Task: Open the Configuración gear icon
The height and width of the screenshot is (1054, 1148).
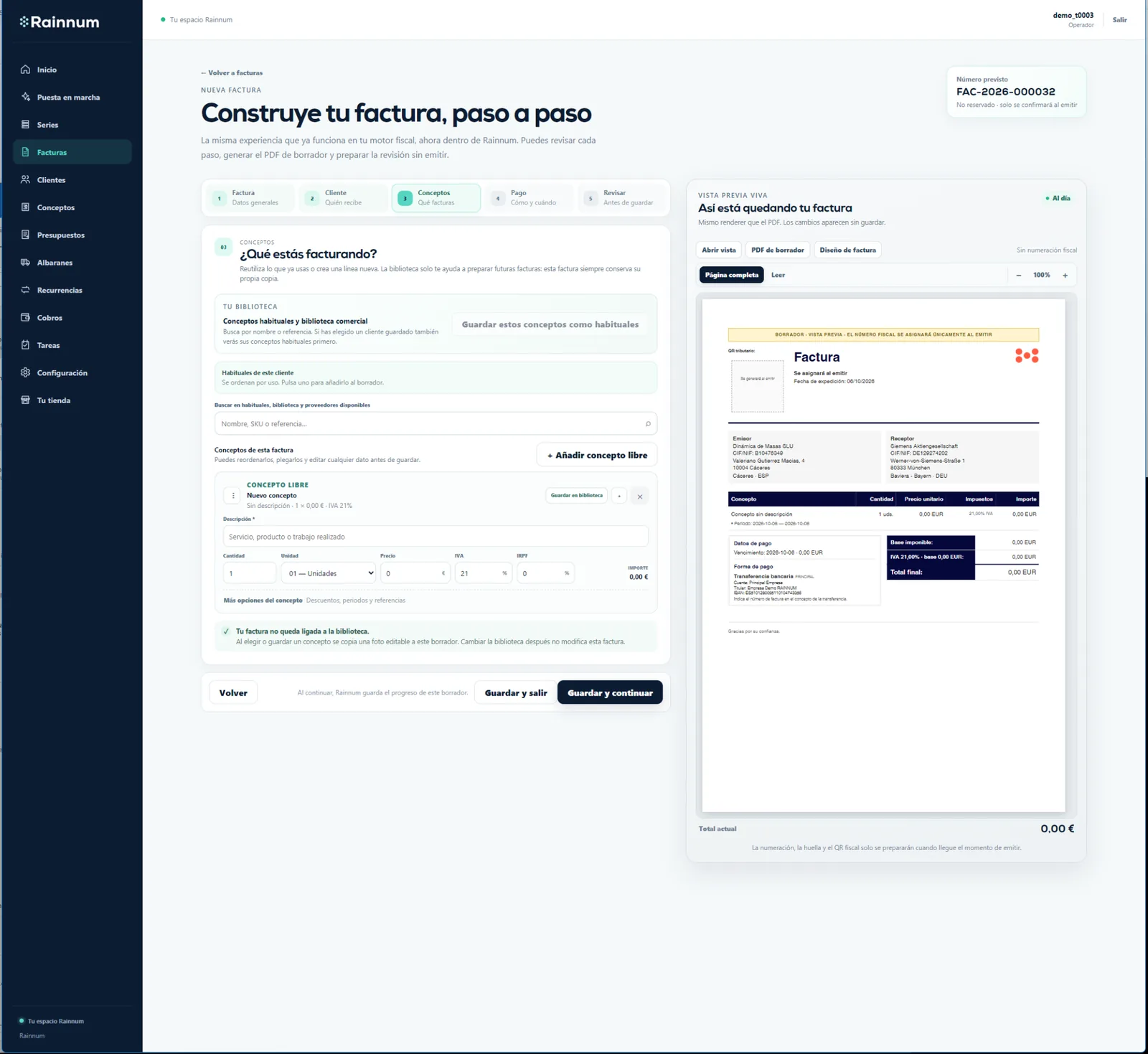Action: (26, 373)
